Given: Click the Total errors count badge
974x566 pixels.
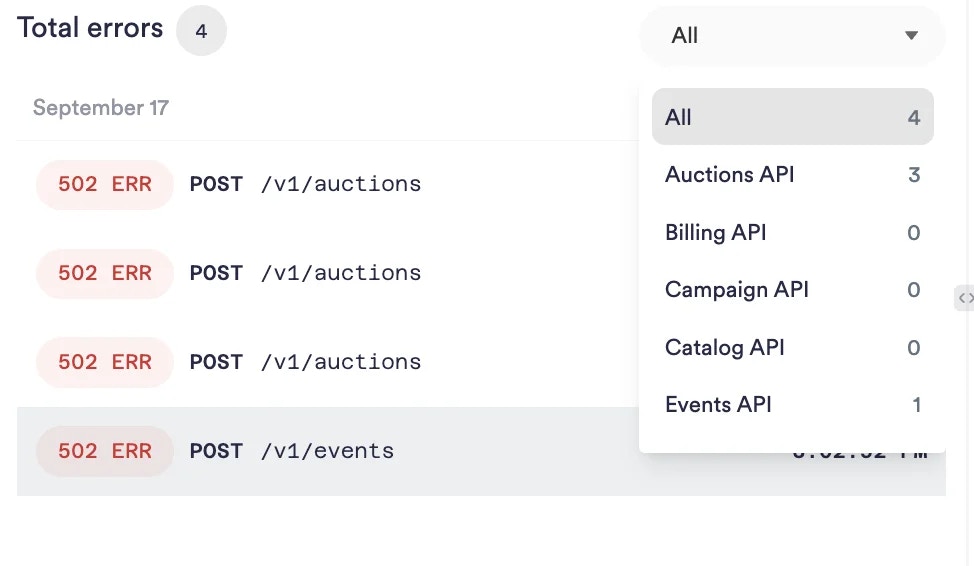Looking at the screenshot, I should pyautogui.click(x=201, y=31).
